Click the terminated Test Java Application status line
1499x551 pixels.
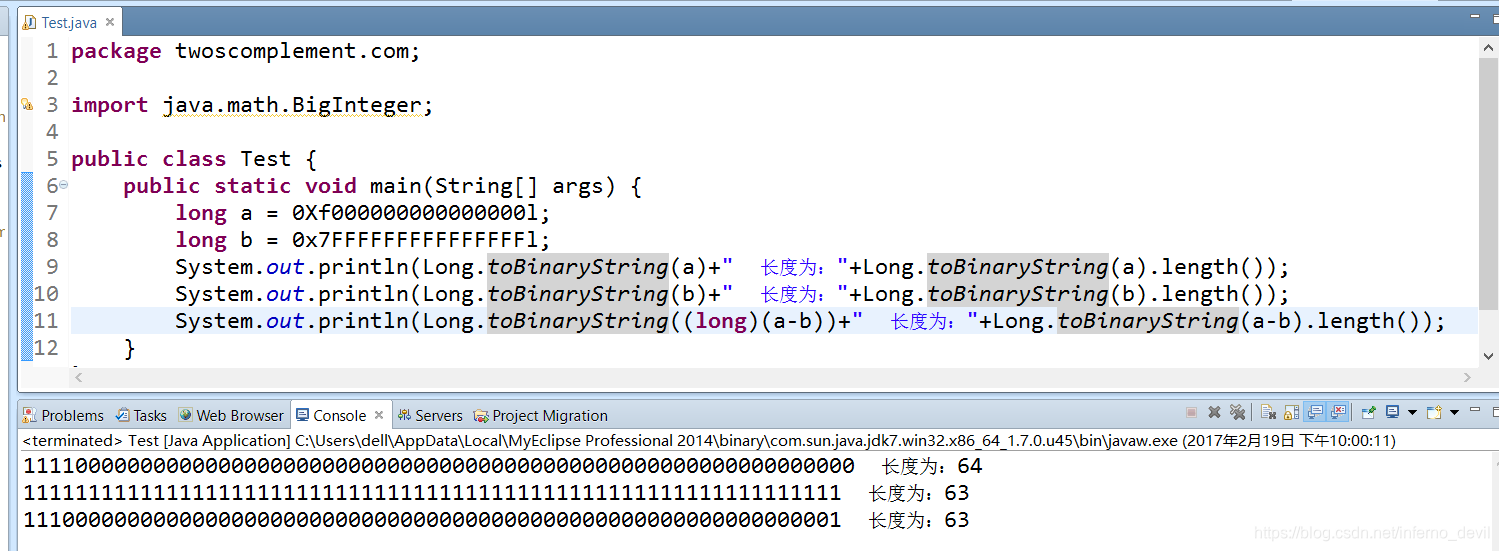point(709,440)
